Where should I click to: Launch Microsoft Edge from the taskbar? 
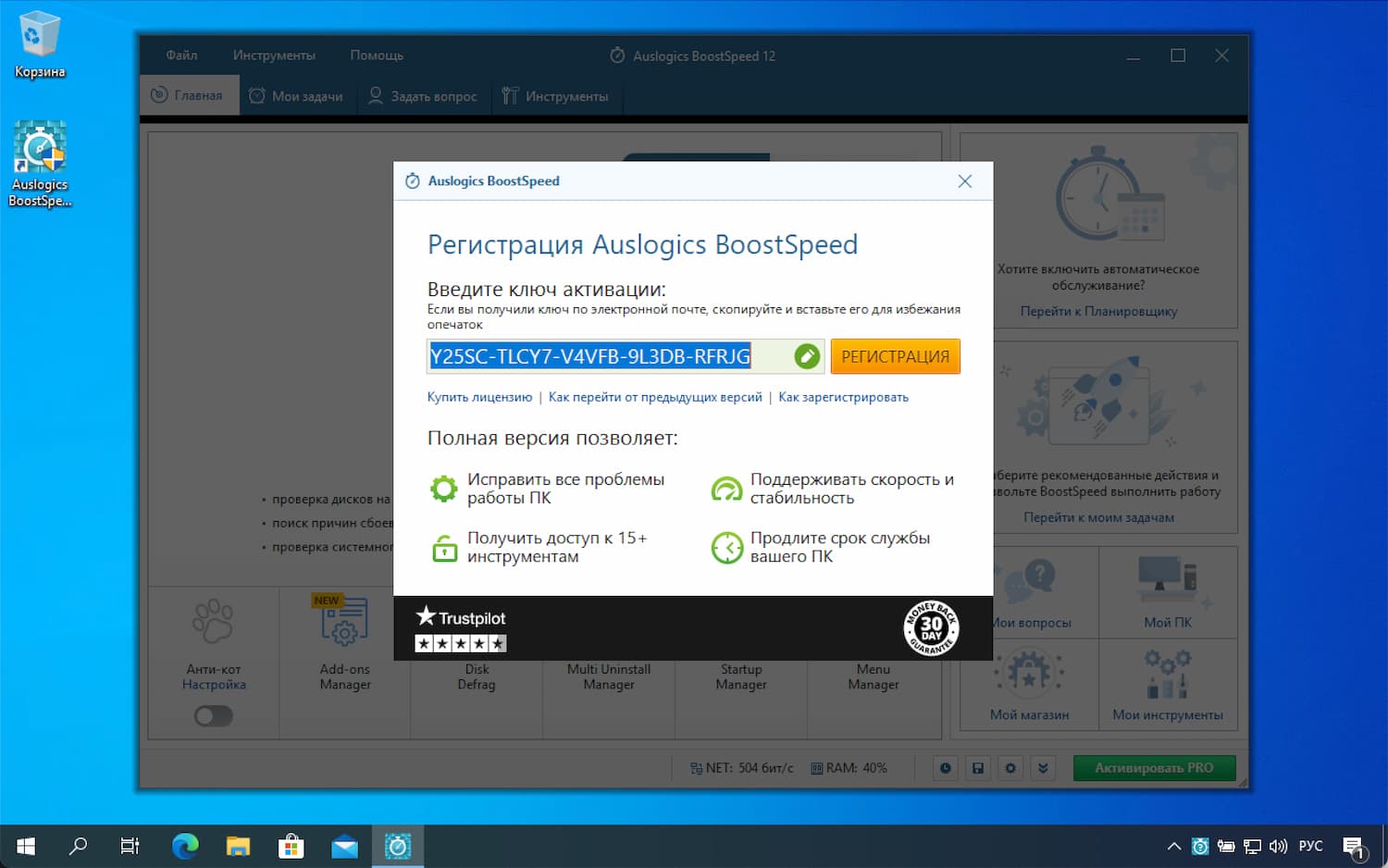tap(185, 846)
